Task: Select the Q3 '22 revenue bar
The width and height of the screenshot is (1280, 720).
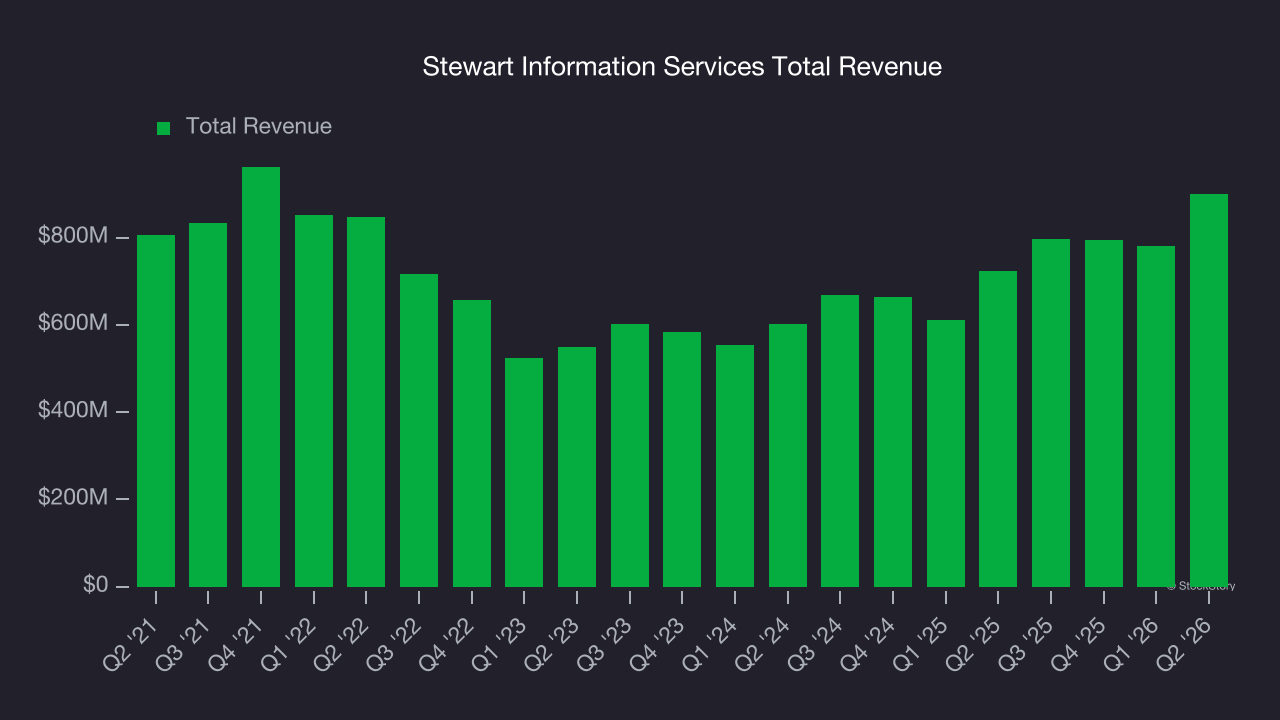Action: 419,430
